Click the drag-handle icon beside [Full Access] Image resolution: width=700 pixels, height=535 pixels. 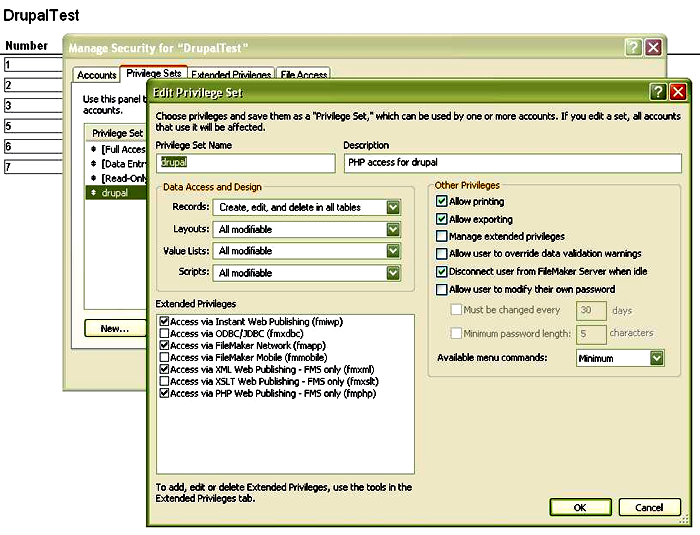tap(93, 149)
